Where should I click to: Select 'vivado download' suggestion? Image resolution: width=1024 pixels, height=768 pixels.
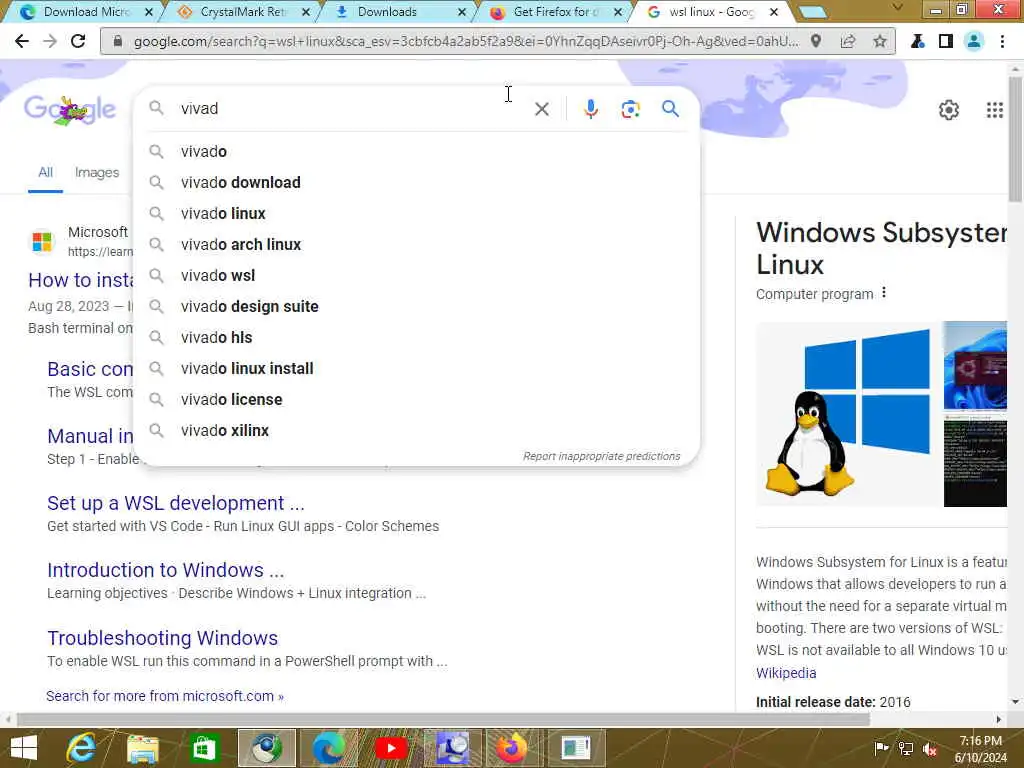(417, 182)
